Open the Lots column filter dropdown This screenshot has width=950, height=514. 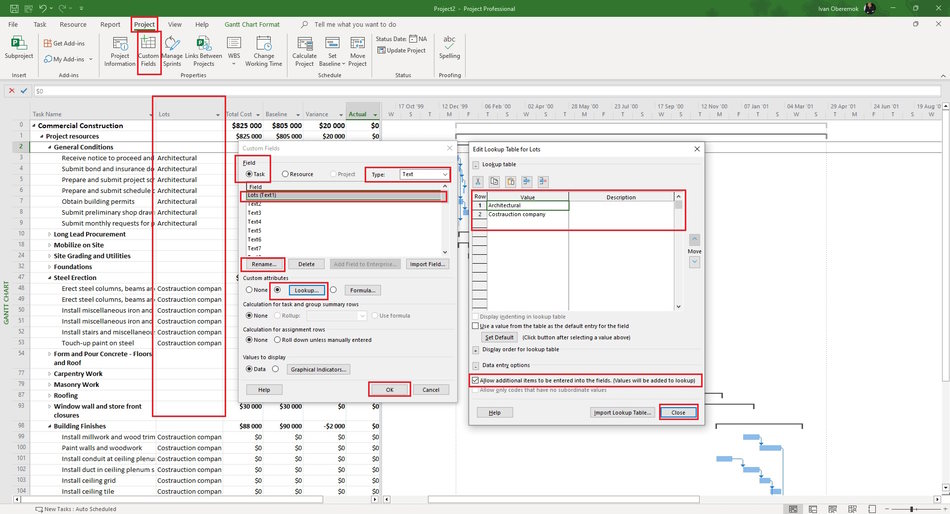(218, 115)
